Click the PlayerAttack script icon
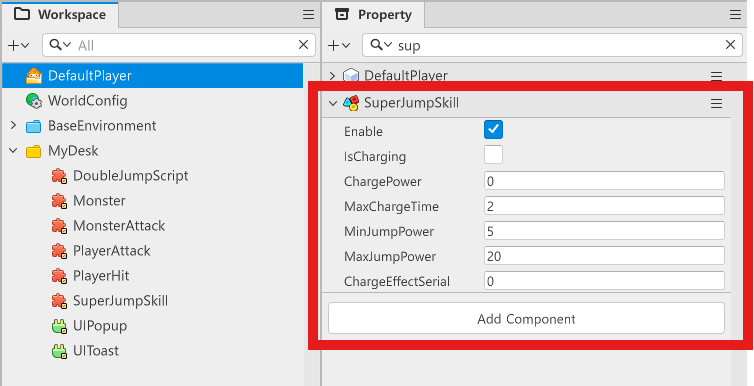This screenshot has width=754, height=386. tap(59, 251)
